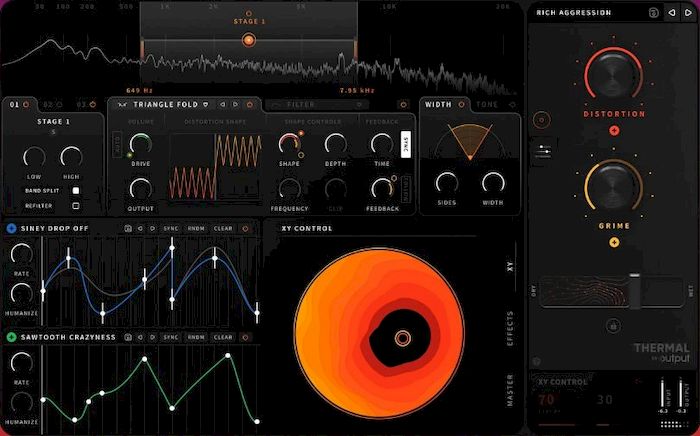Click Clear on Sawtooth Crazyness LFO

(x=223, y=337)
